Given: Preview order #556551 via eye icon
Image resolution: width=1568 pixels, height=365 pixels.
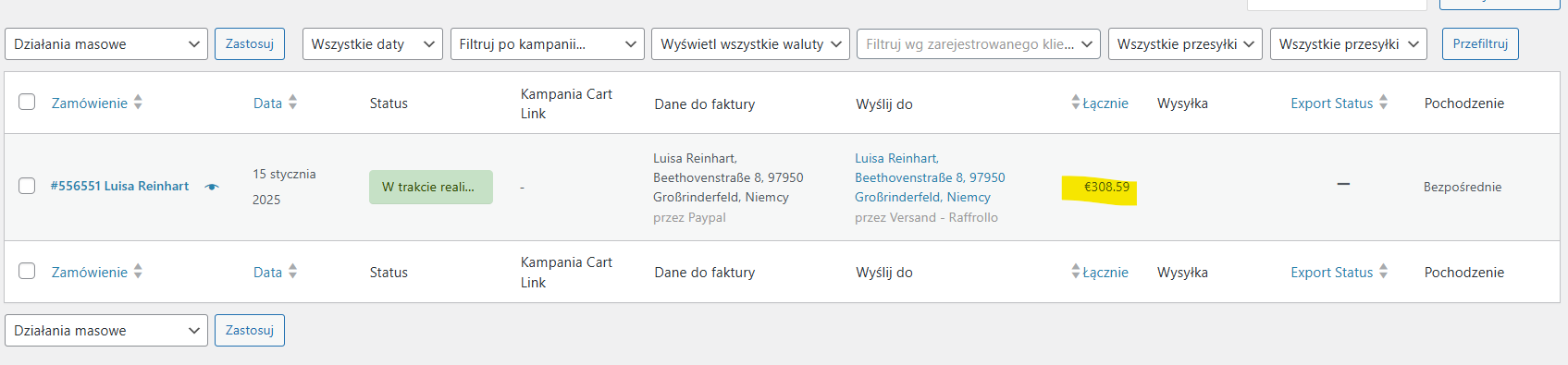Looking at the screenshot, I should [212, 187].
